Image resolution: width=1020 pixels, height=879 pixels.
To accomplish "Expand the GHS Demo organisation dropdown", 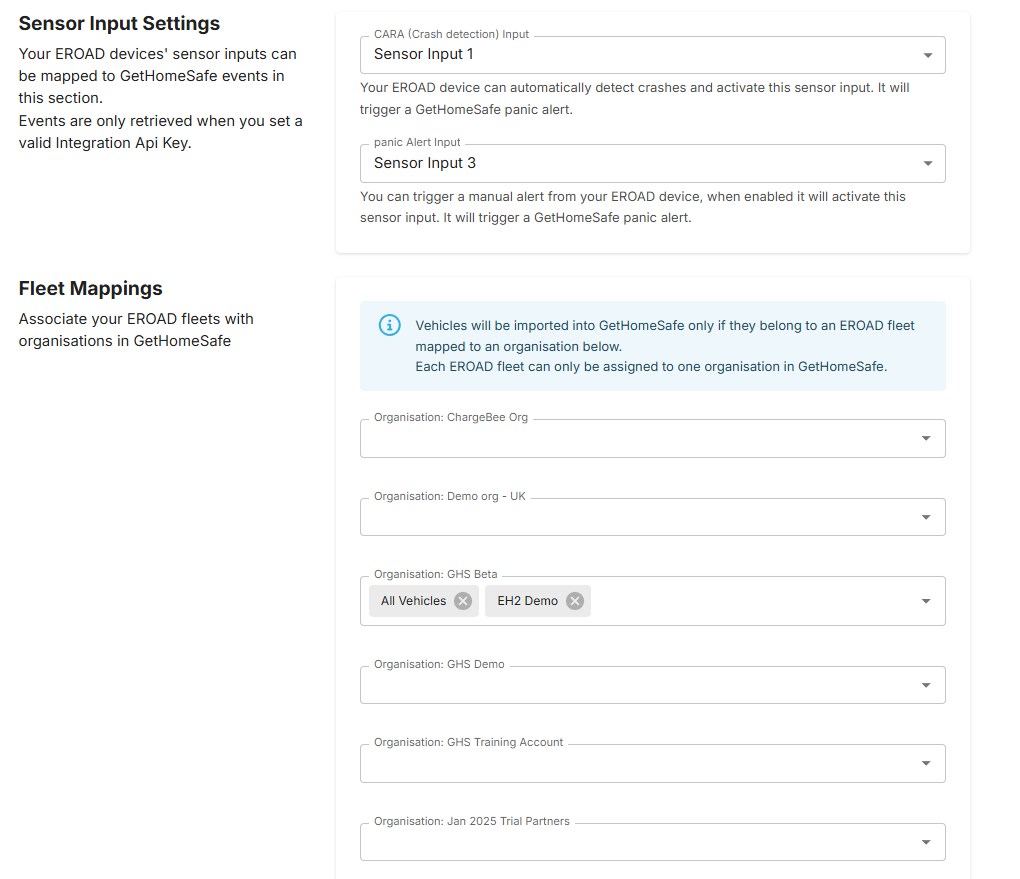I will (x=640, y=685).
